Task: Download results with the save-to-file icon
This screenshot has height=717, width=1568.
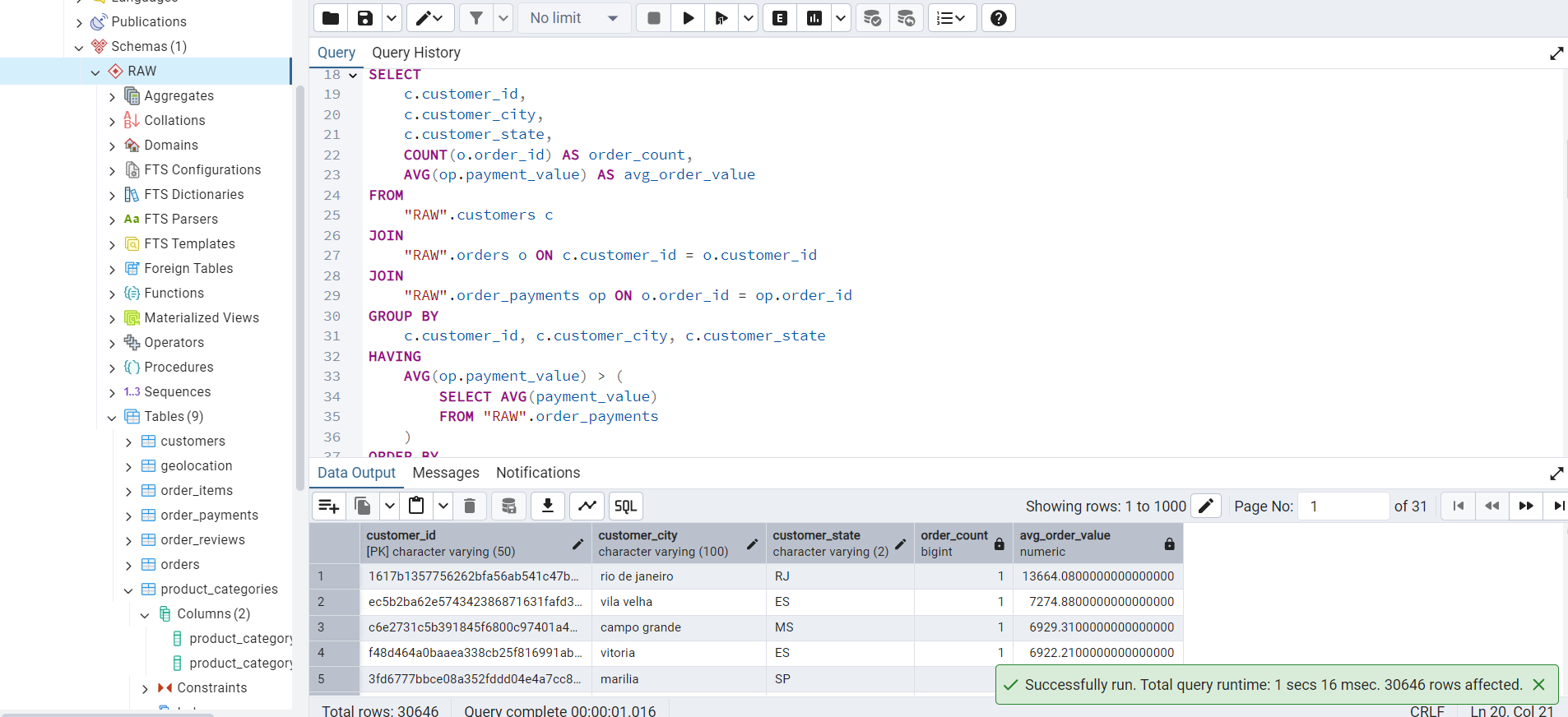Action: tap(547, 506)
